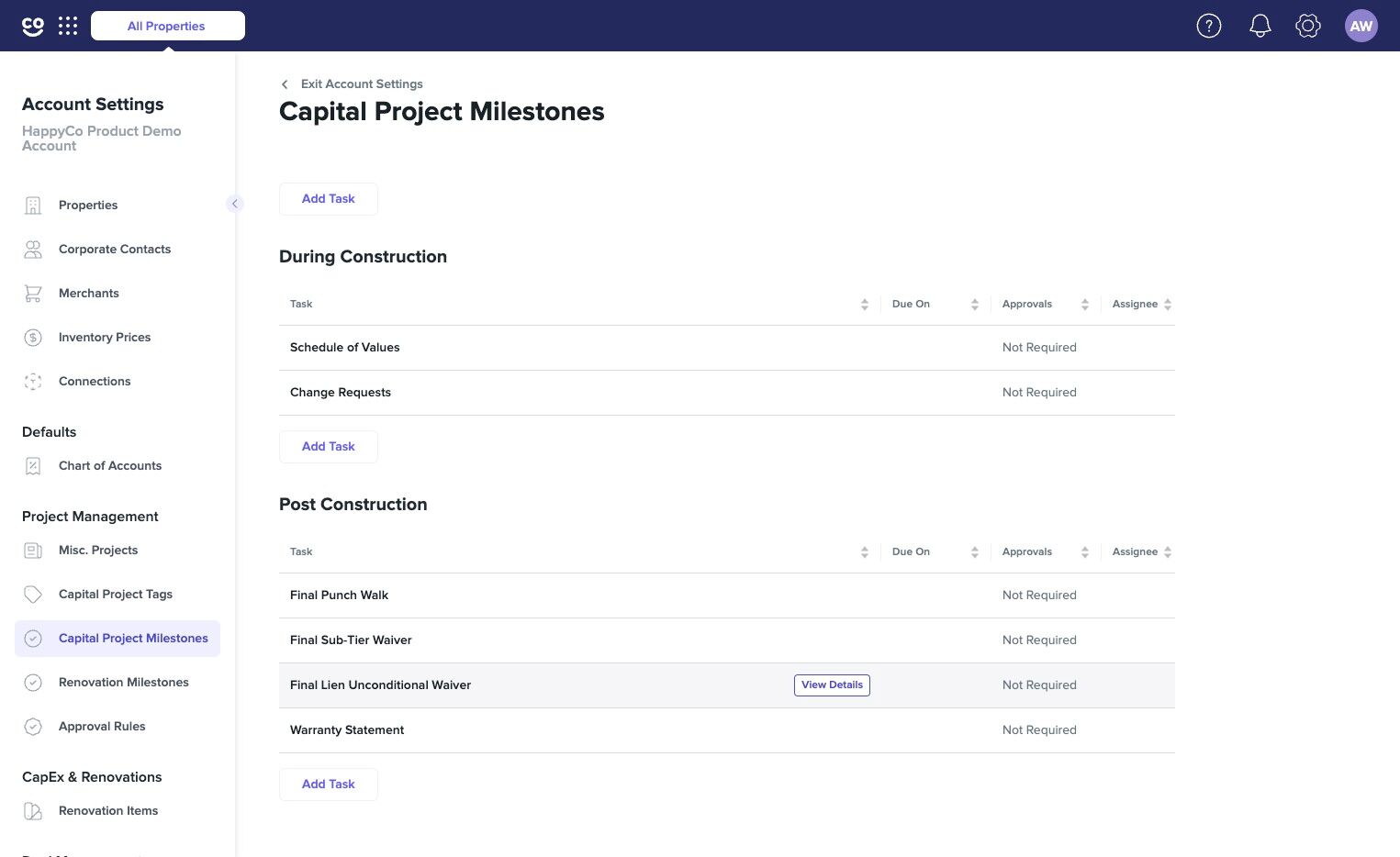Click the Merchants cart icon

(33, 294)
